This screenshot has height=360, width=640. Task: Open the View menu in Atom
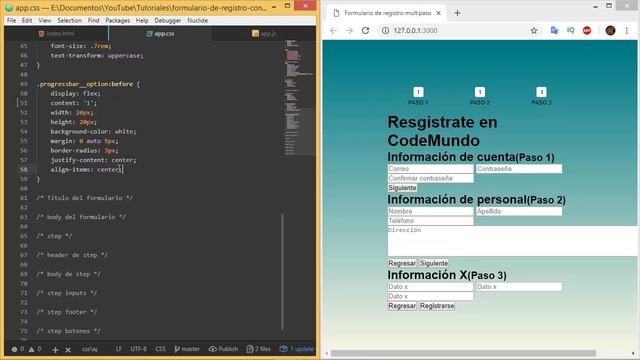45,20
